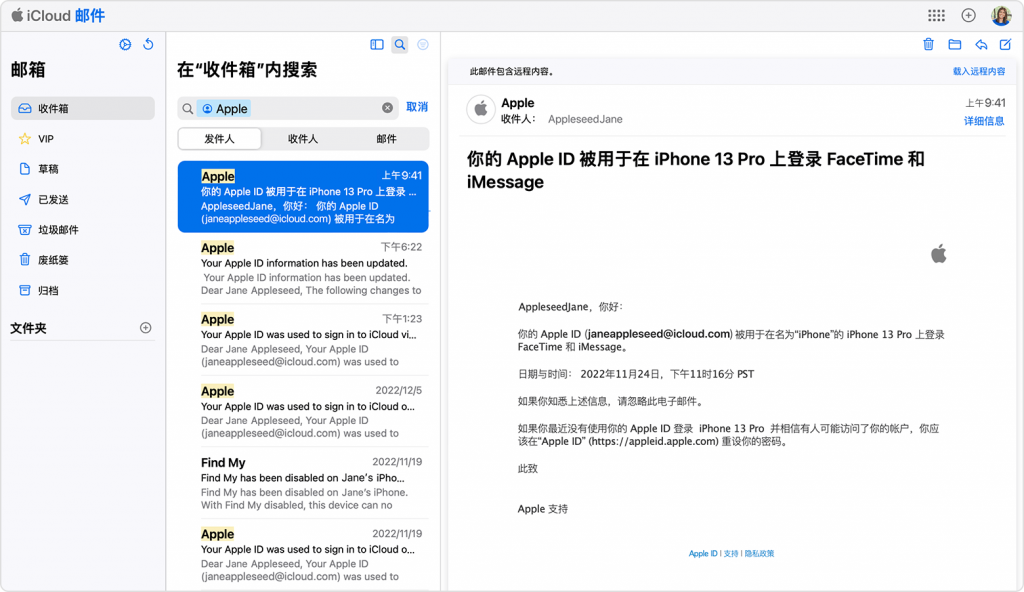1024x592 pixels.
Task: Click the 支持 footer link
Action: (x=731, y=553)
